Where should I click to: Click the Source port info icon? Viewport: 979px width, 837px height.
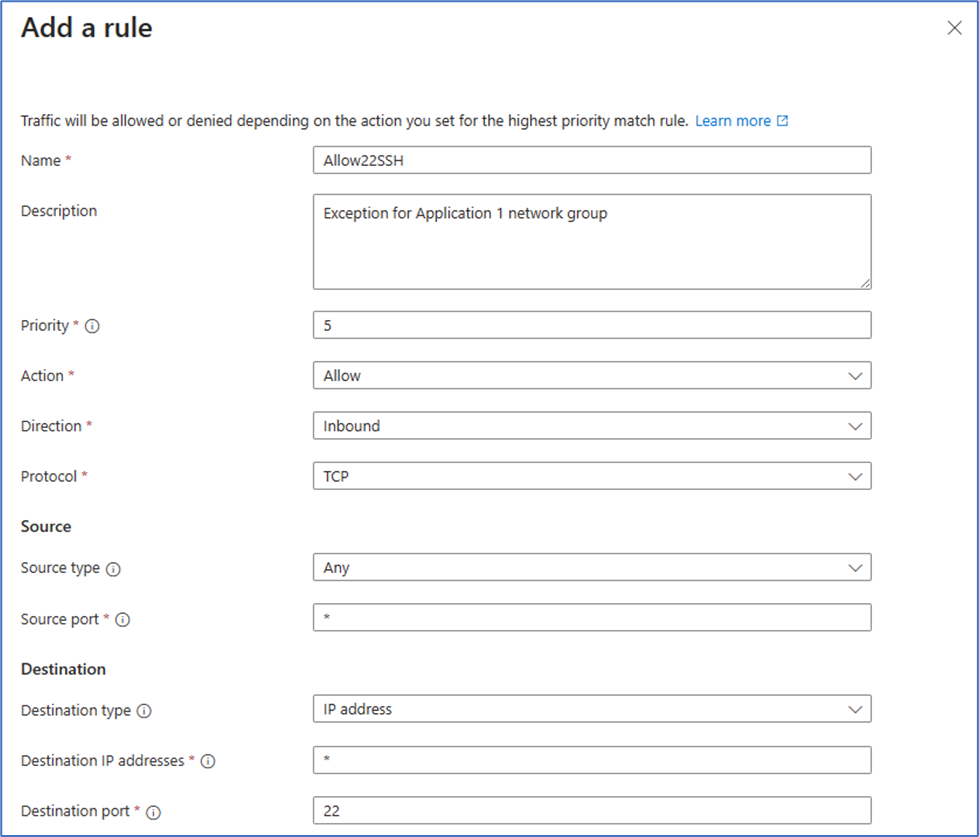(122, 620)
